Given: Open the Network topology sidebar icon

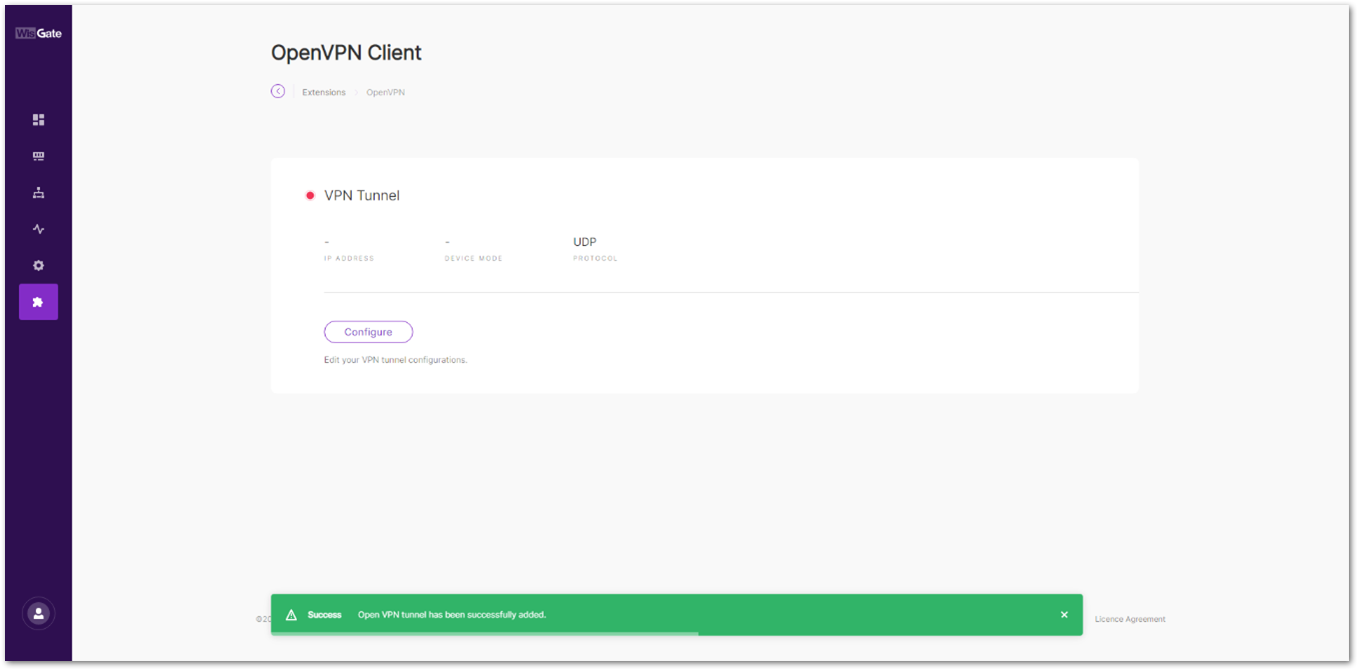Looking at the screenshot, I should coord(38,193).
